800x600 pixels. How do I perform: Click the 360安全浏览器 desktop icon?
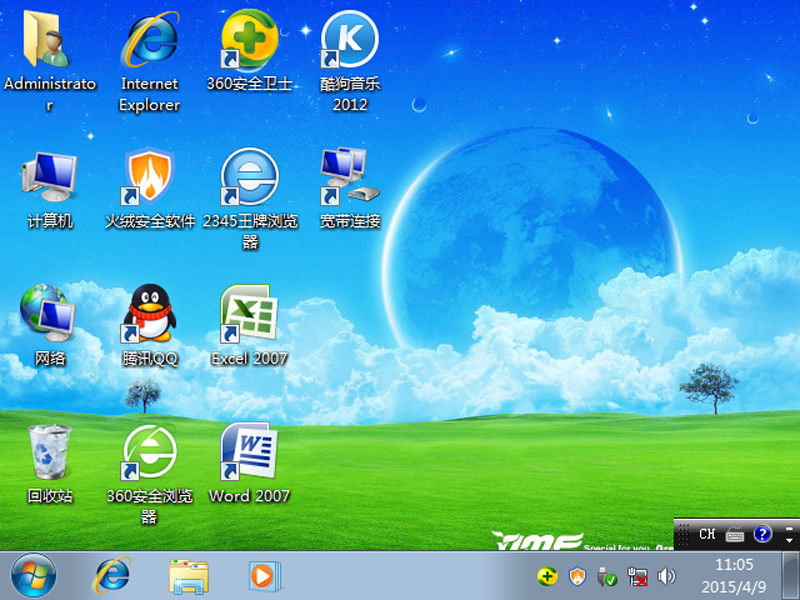(149, 452)
